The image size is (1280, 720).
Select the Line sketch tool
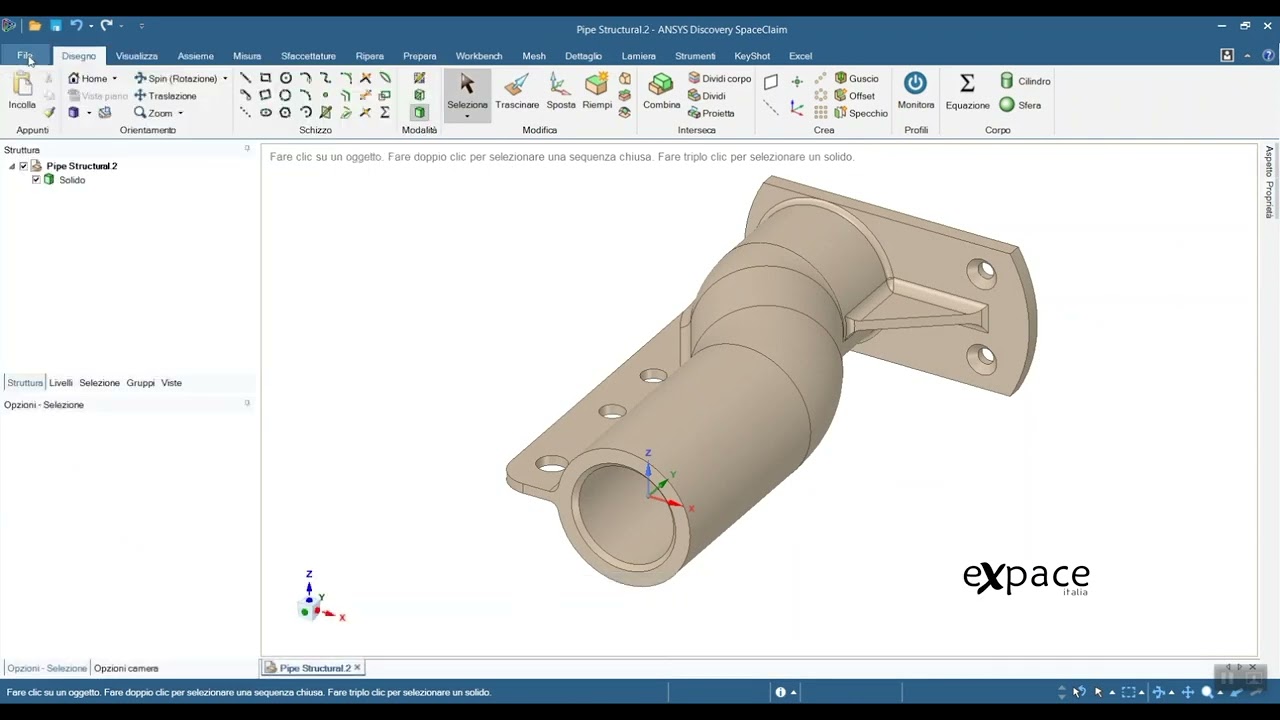(x=245, y=78)
